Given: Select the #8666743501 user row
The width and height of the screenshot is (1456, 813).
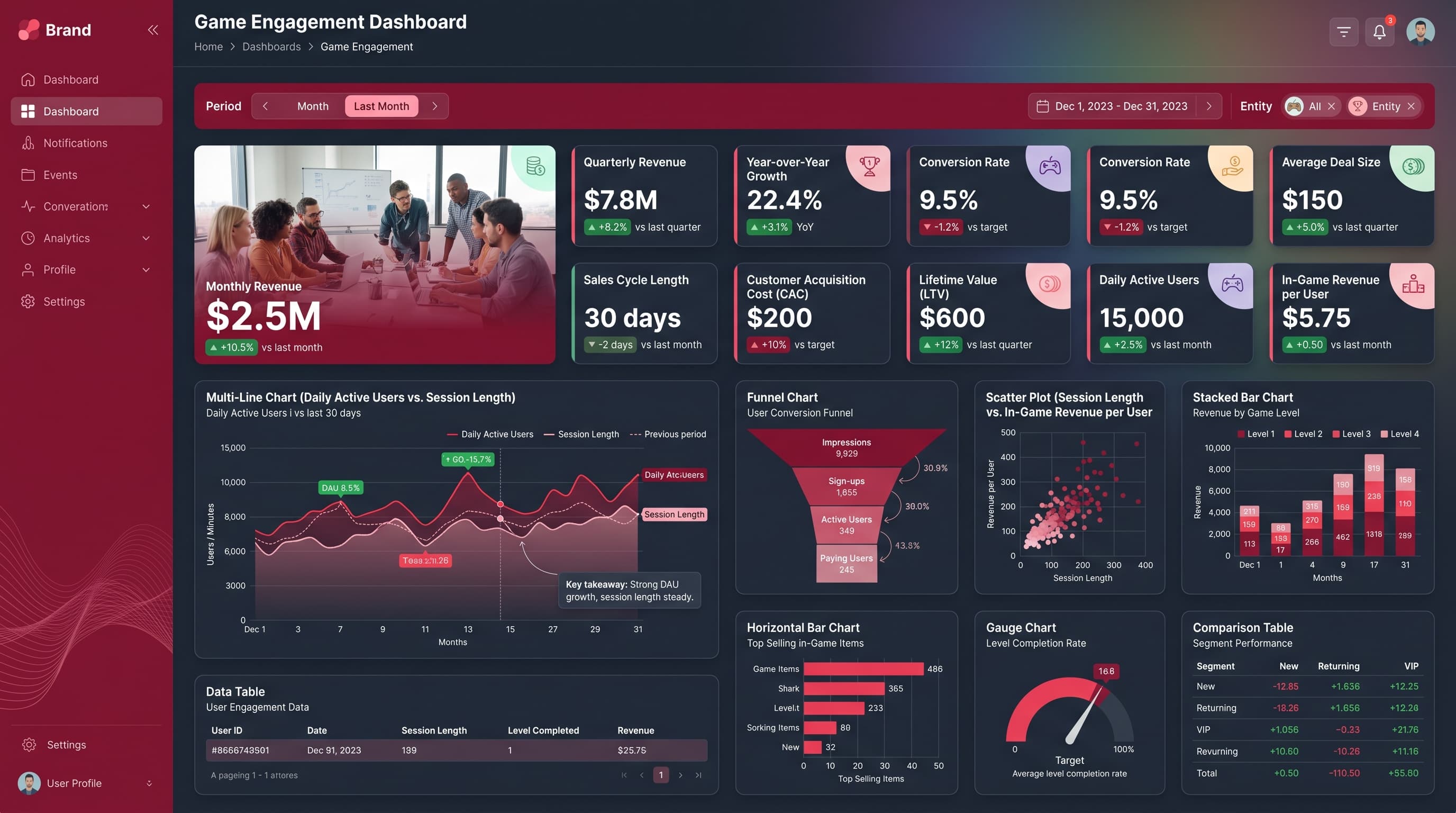Looking at the screenshot, I should [x=456, y=750].
